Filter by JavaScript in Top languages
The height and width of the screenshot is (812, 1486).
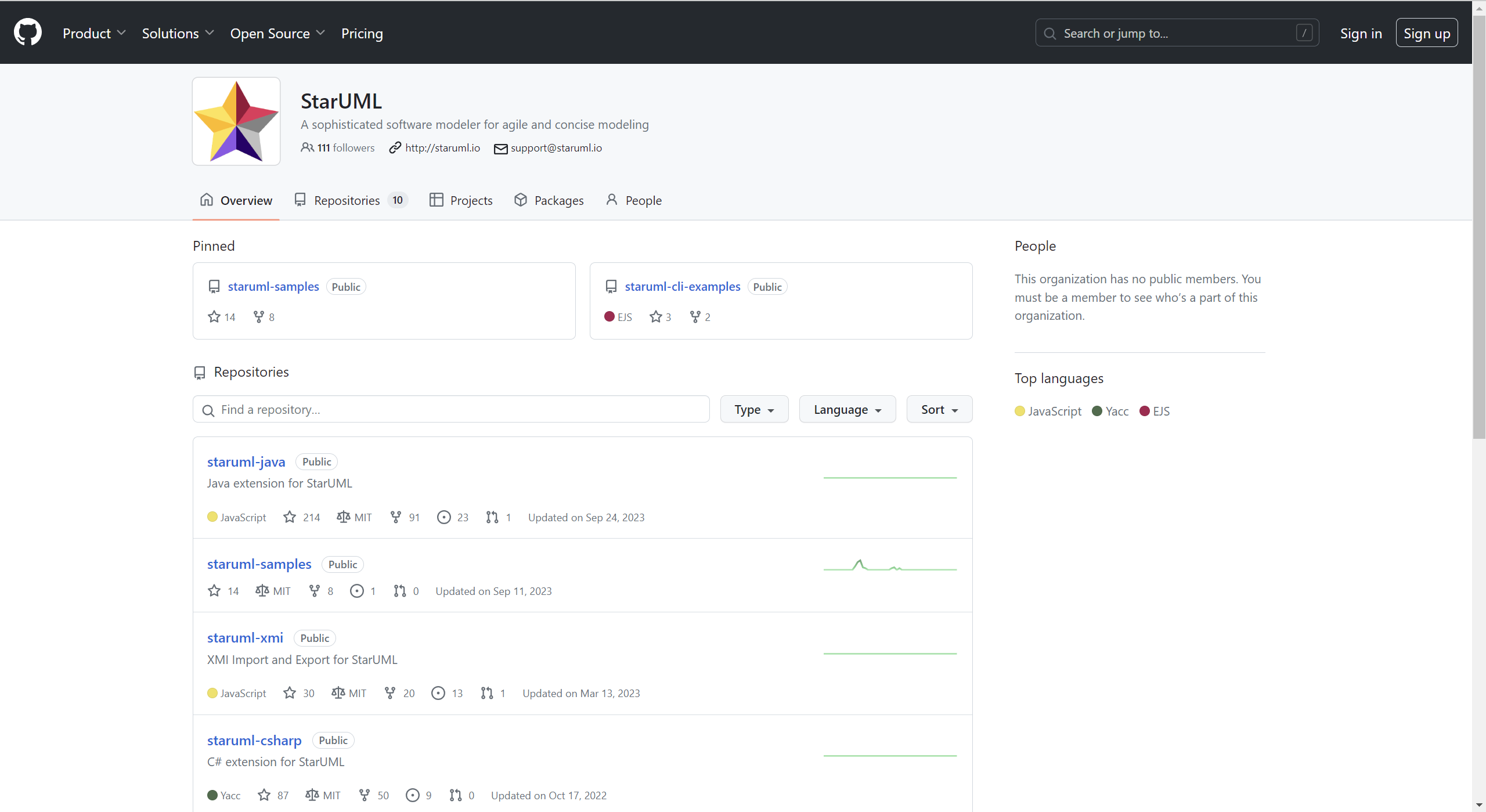point(1048,411)
